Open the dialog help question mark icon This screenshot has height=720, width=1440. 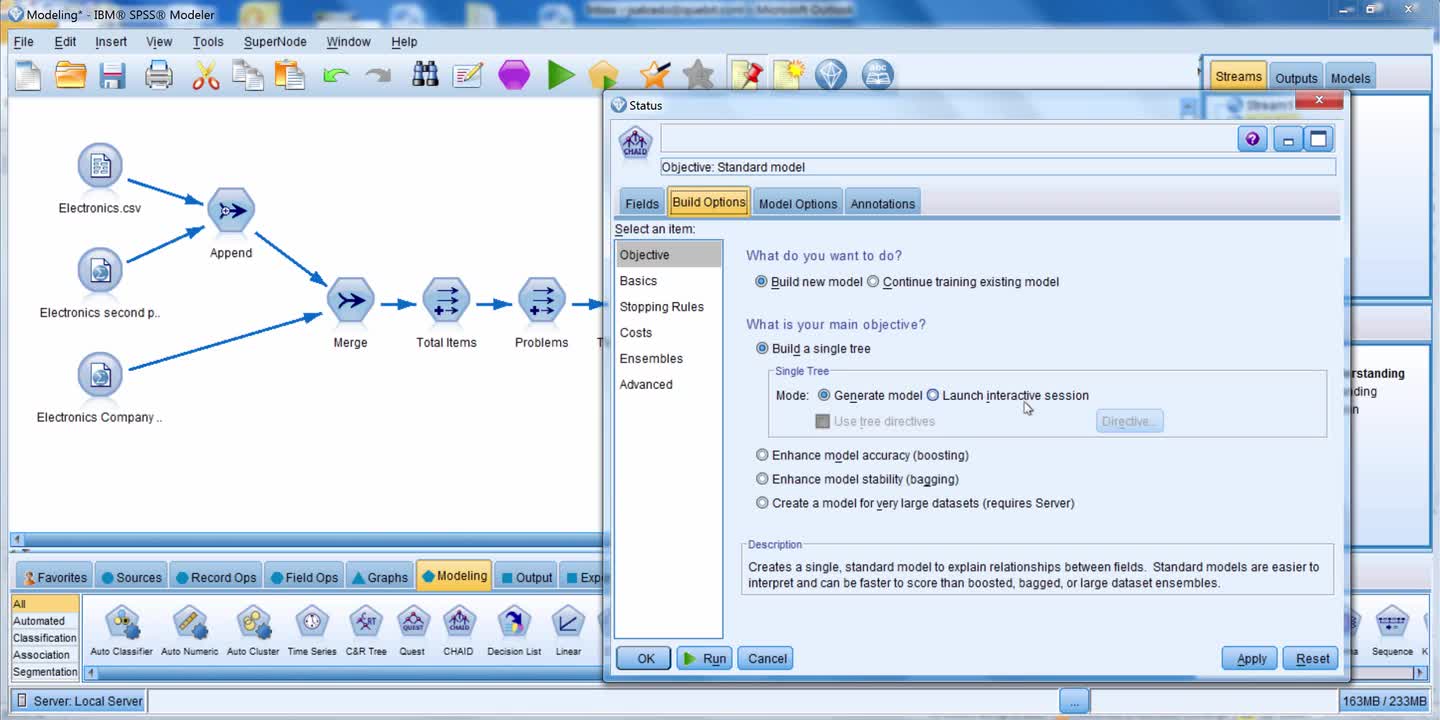(x=1252, y=140)
